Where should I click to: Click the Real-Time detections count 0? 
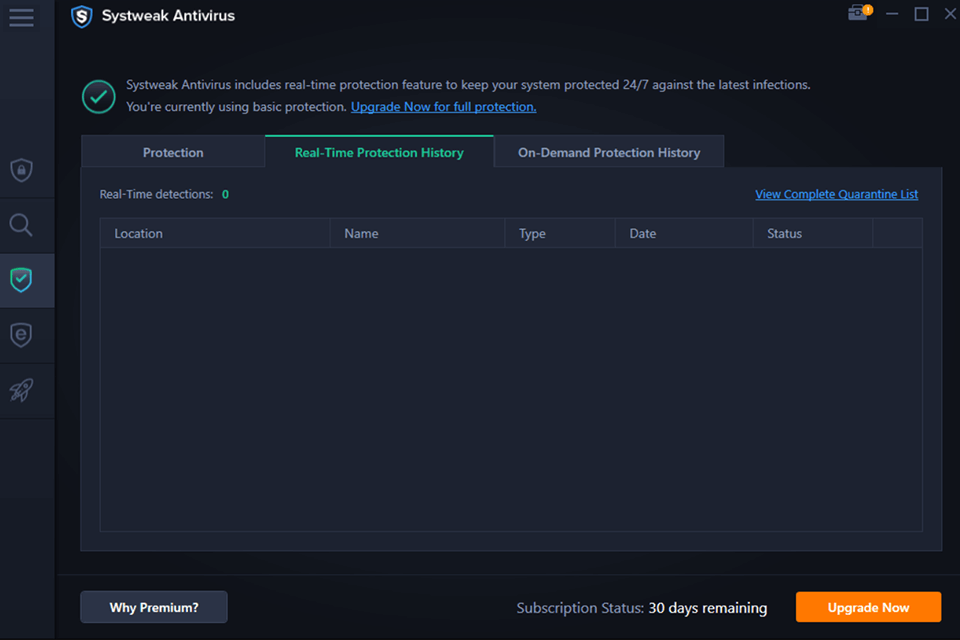(225, 194)
